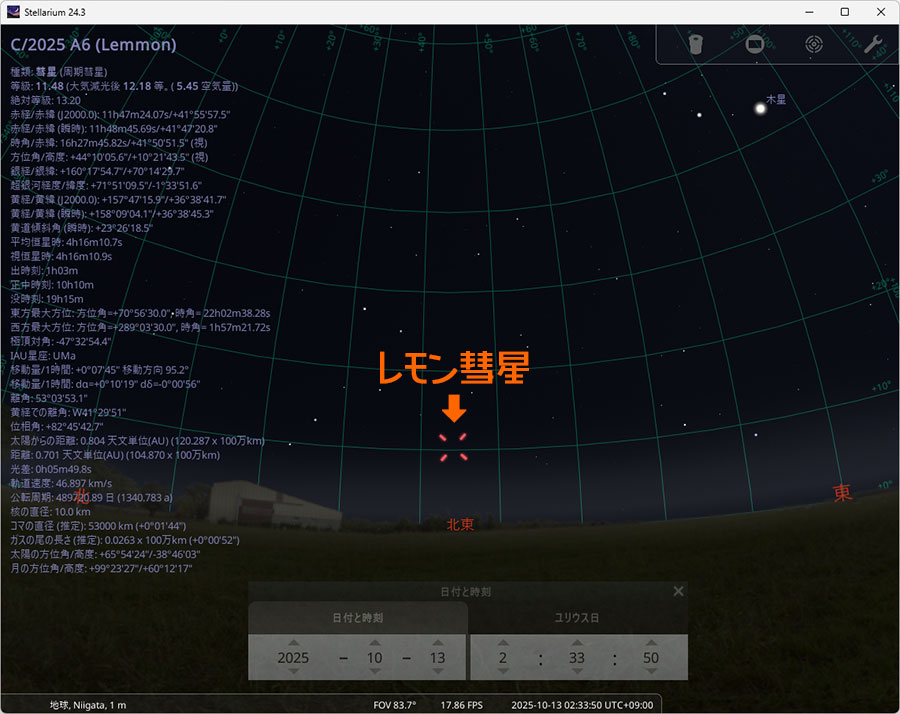Toggle the Telrad sight icon
The height and width of the screenshot is (714, 900).
(x=814, y=44)
